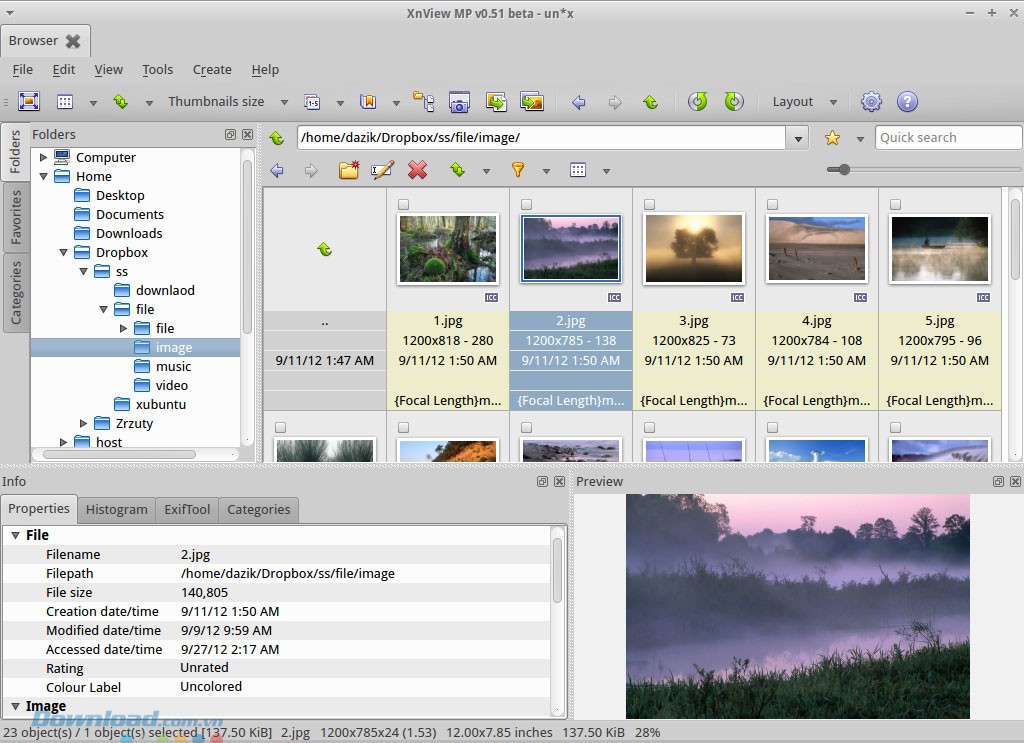This screenshot has height=743, width=1024.
Task: Click the thumbnail zoom slider handle
Action: point(844,170)
